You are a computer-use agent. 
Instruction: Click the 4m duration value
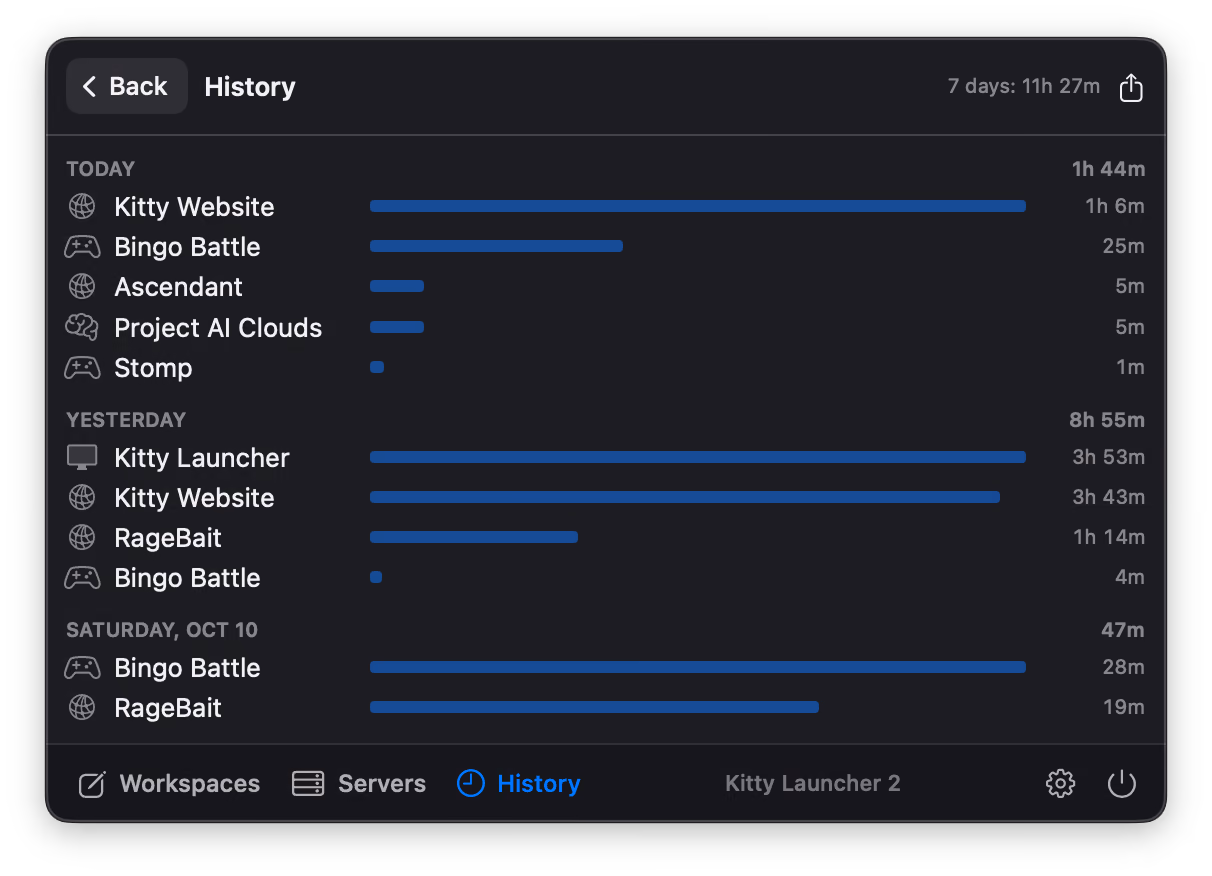tap(1130, 578)
